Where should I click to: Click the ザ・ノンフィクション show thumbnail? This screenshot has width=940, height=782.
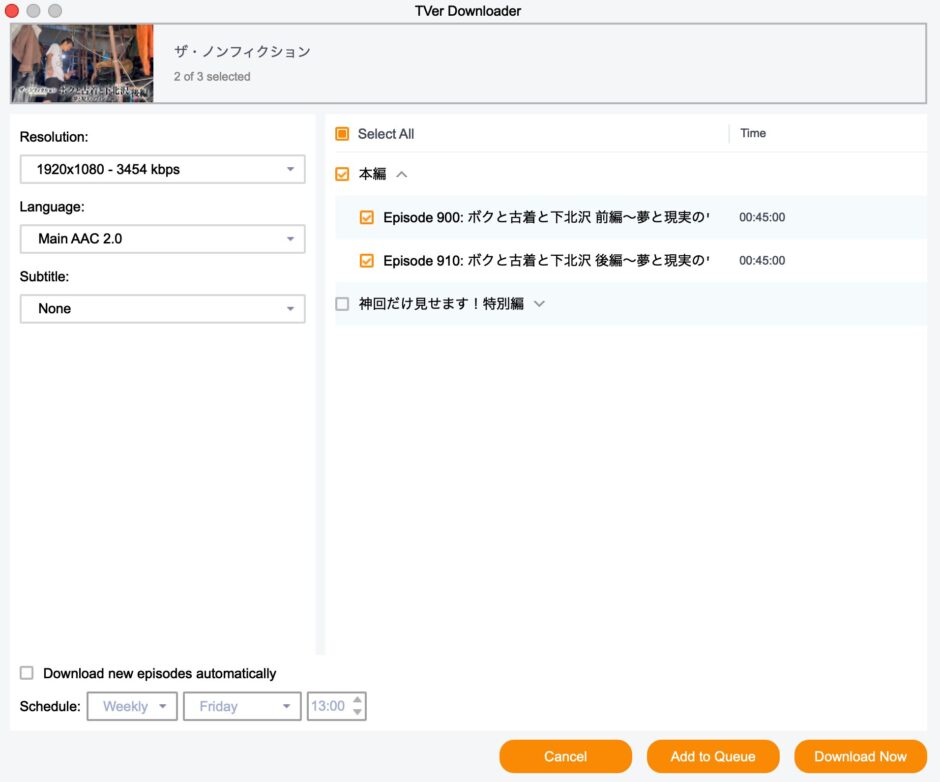pyautogui.click(x=81, y=62)
